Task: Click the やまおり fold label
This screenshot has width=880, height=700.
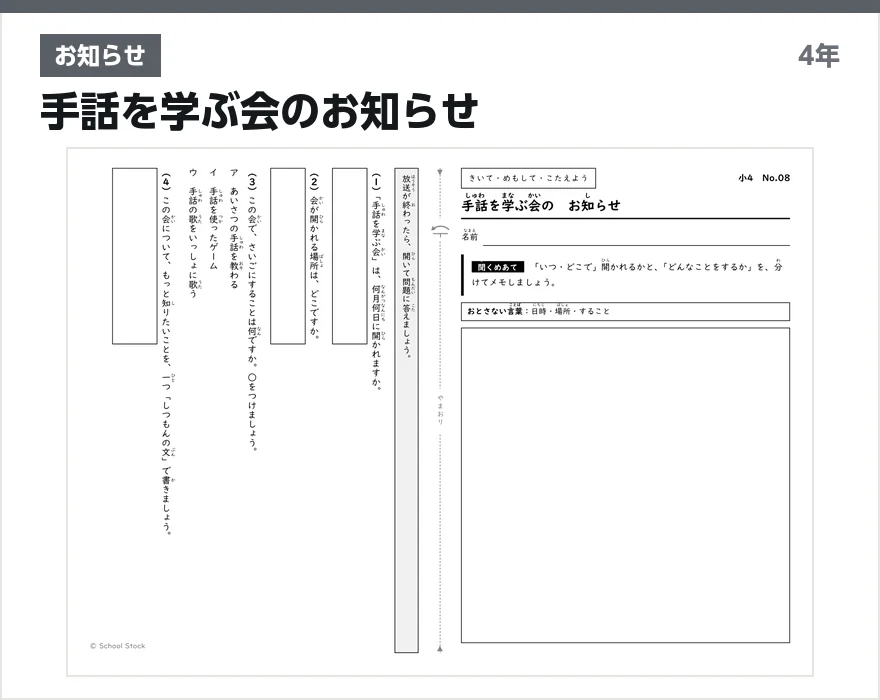Action: (441, 410)
